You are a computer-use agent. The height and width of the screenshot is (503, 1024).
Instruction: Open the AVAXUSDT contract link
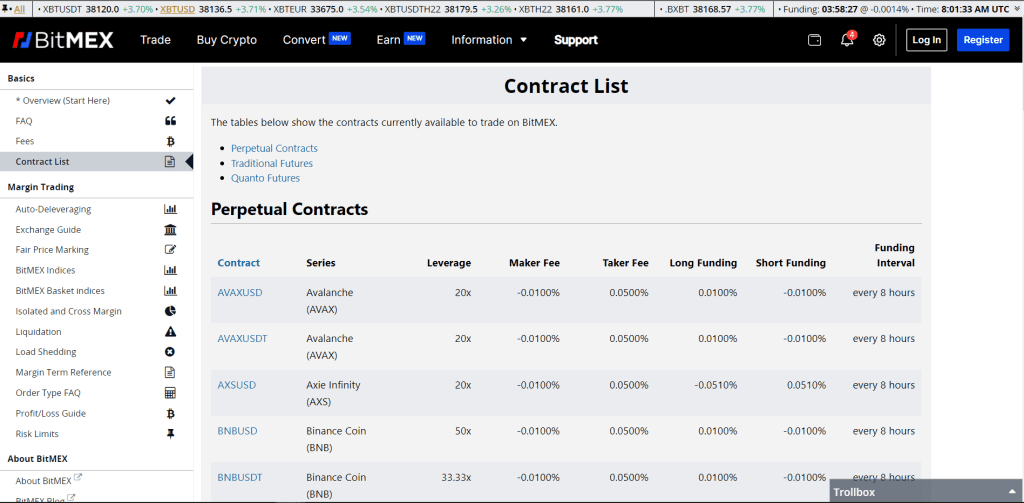242,338
